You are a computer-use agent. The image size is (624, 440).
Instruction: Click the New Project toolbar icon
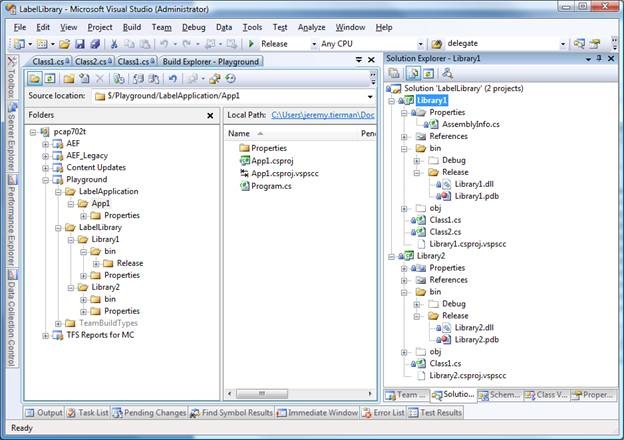pos(19,44)
